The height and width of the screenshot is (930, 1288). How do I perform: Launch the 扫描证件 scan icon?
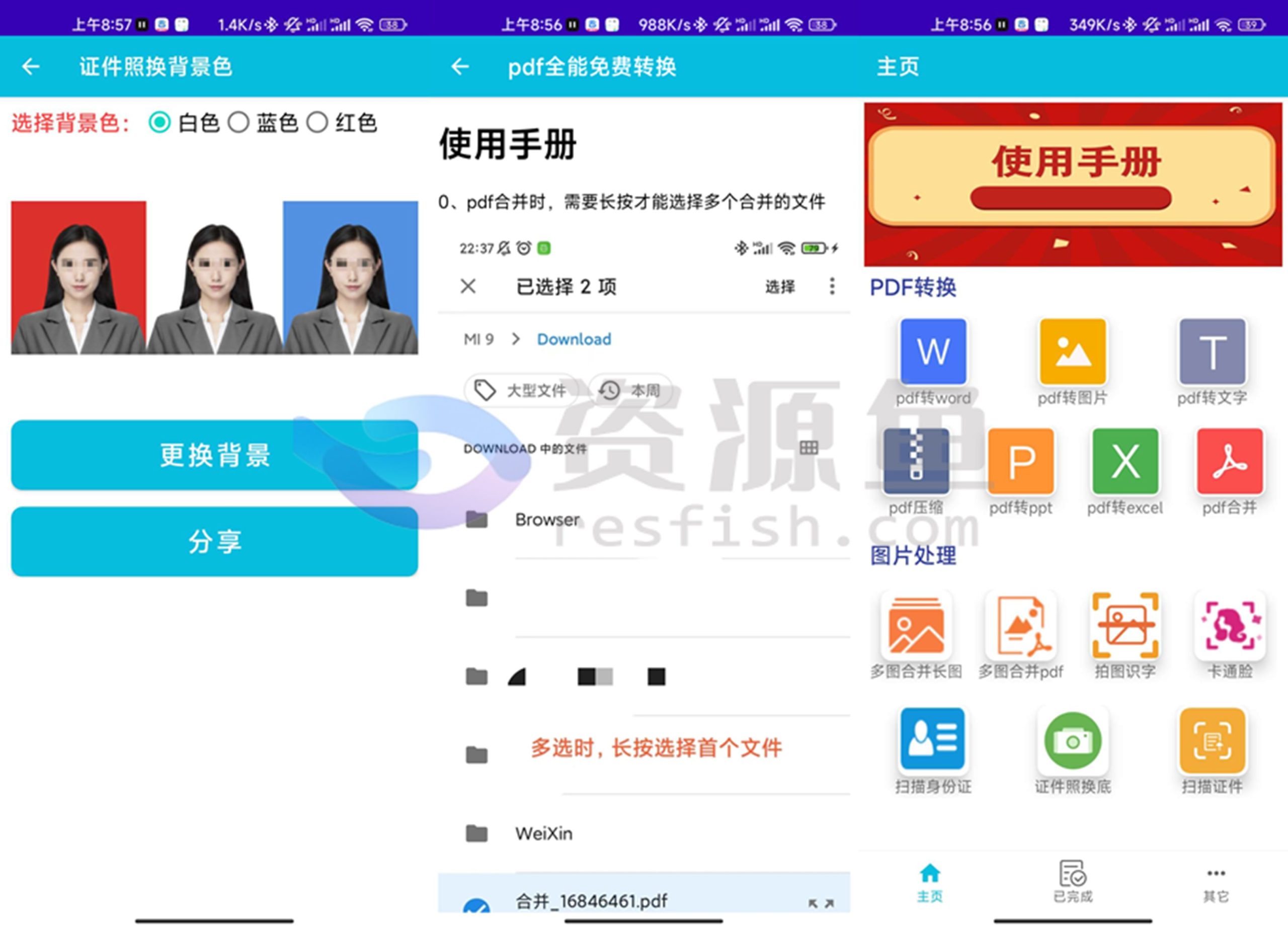(x=1213, y=740)
